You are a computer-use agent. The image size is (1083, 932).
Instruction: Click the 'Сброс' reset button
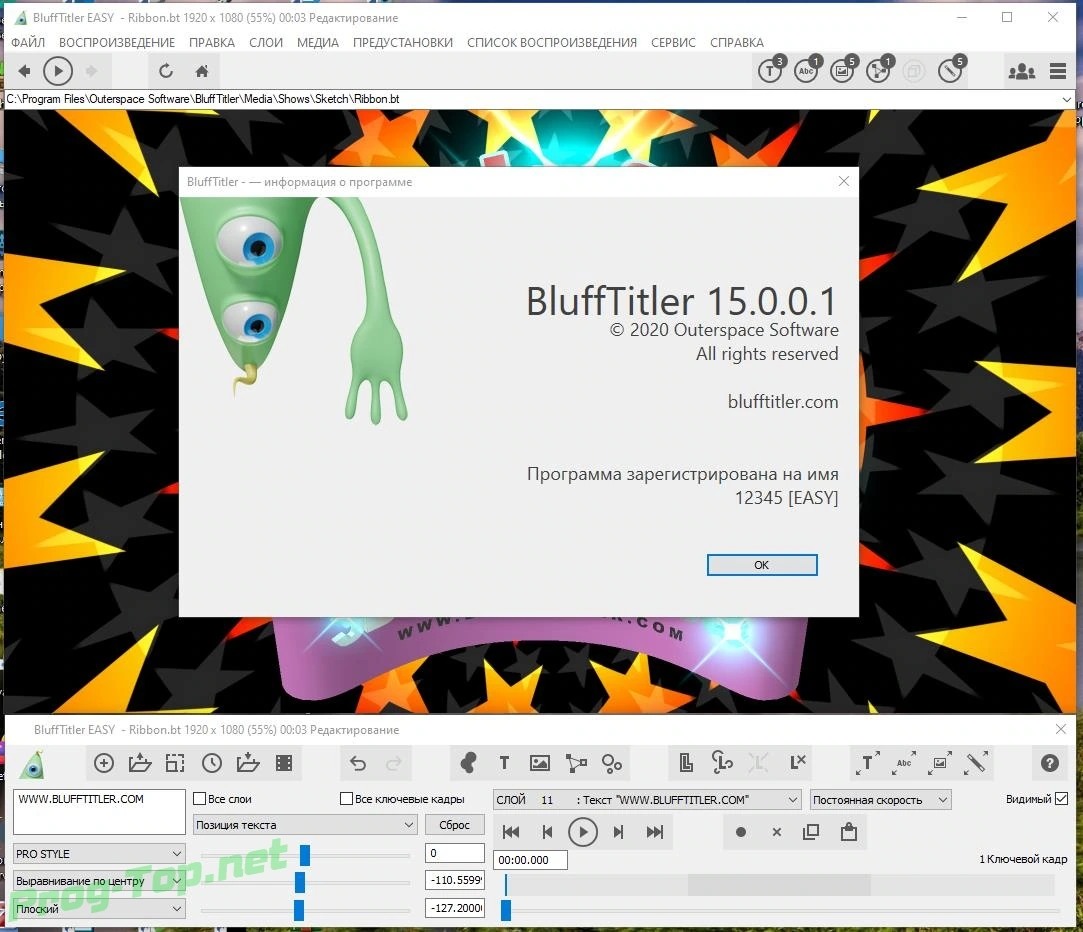[454, 824]
